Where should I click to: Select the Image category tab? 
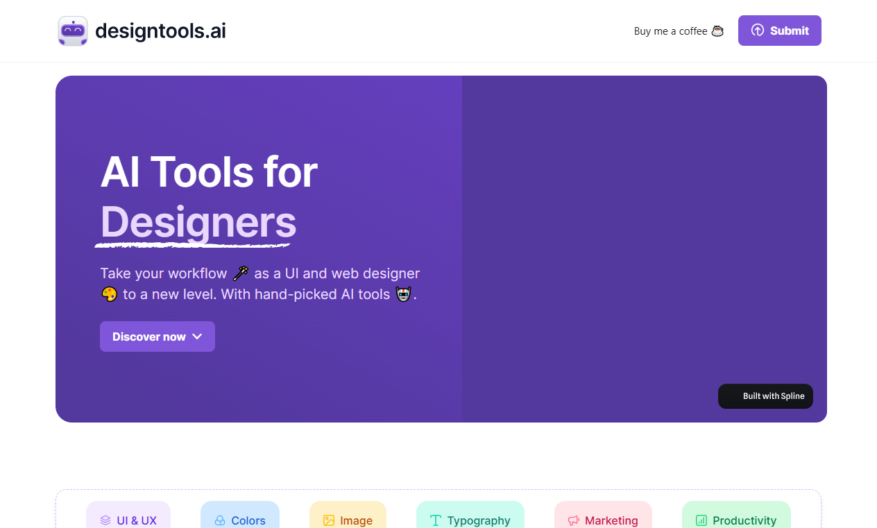tap(348, 519)
